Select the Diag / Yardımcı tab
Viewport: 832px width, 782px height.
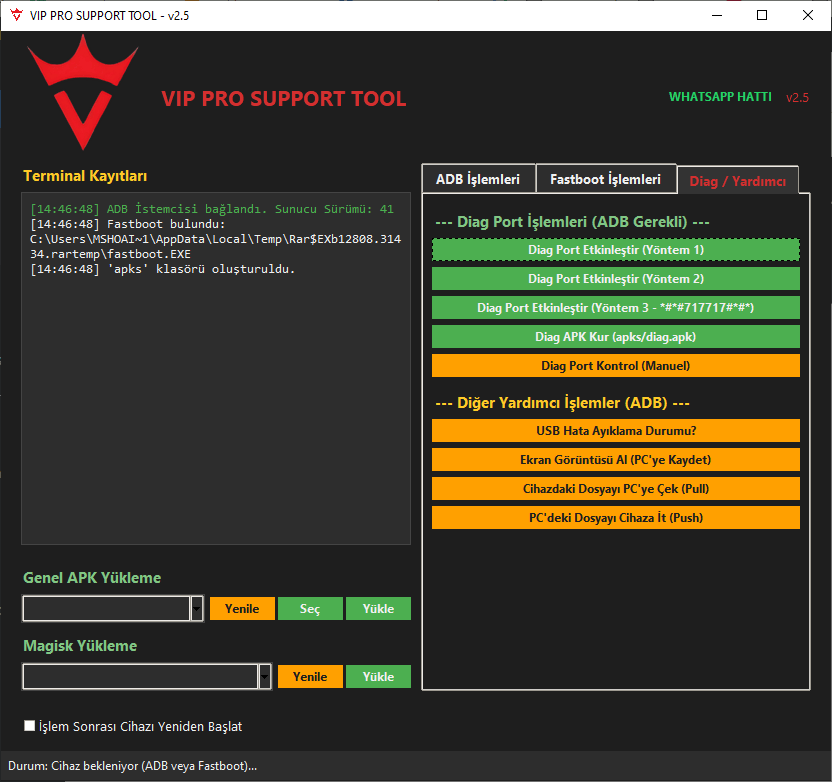point(738,181)
